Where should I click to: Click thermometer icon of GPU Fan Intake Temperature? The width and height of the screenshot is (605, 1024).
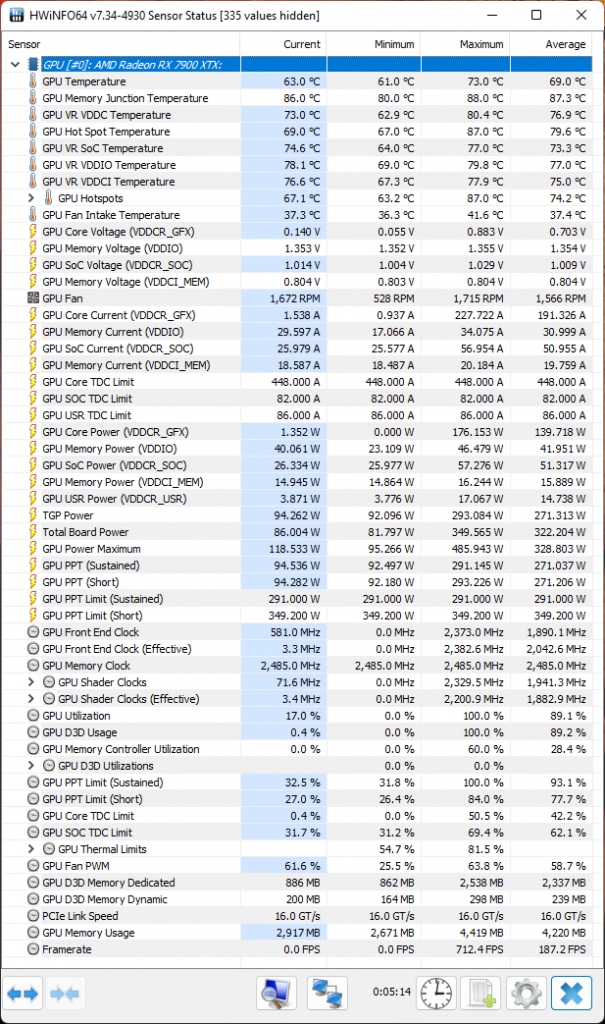(x=33, y=215)
